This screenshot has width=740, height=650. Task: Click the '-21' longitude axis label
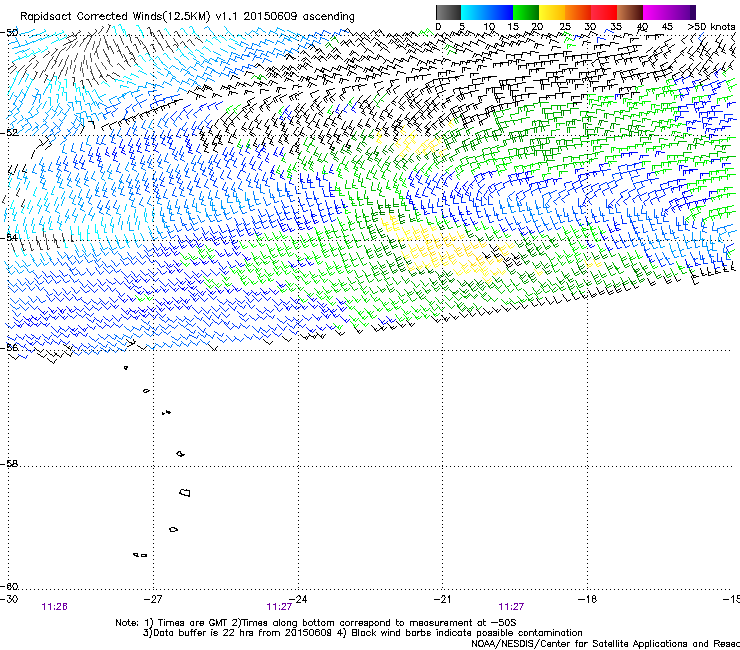click(x=442, y=599)
